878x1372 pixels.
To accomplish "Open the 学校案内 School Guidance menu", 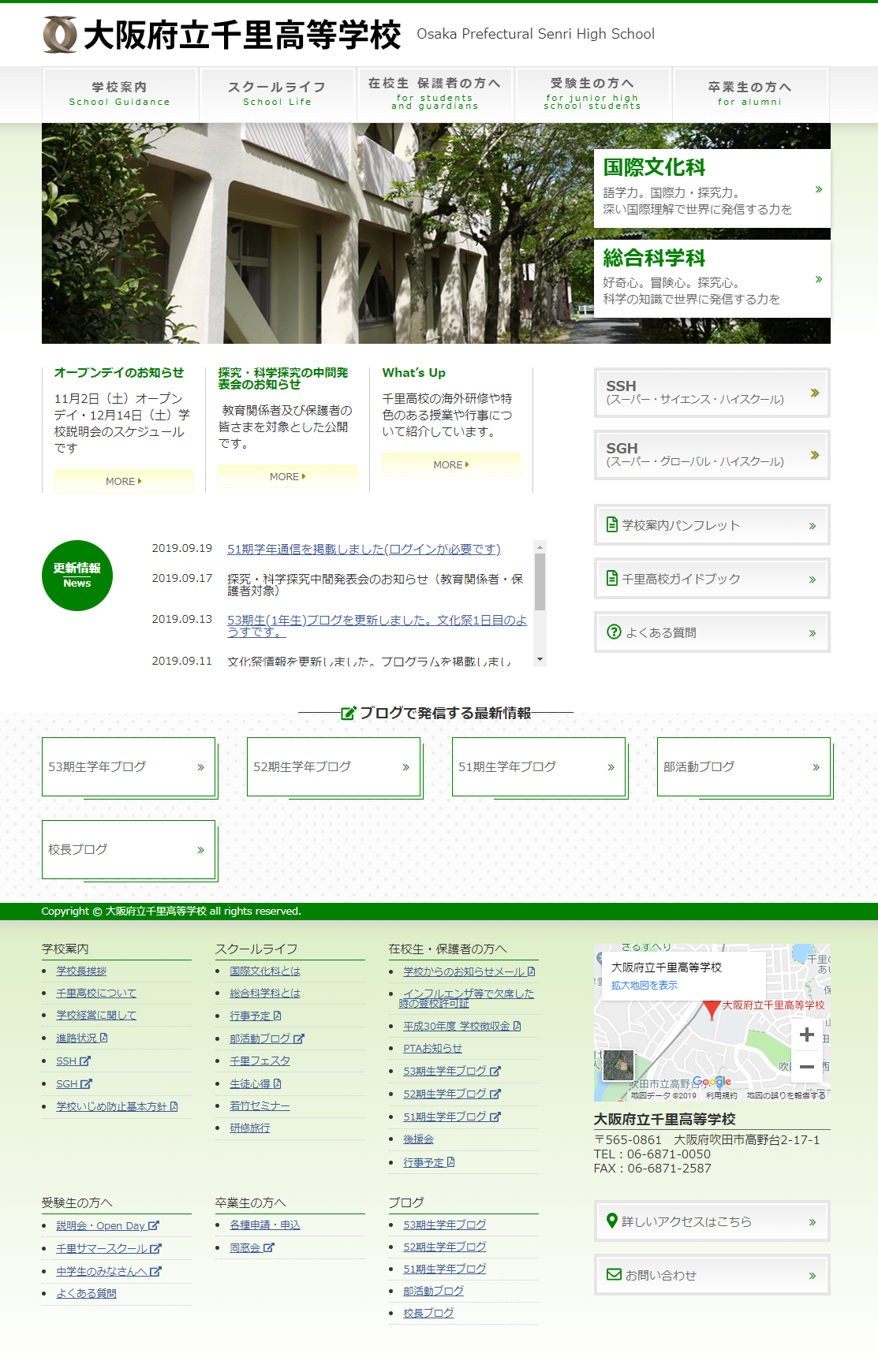I will pyautogui.click(x=120, y=94).
